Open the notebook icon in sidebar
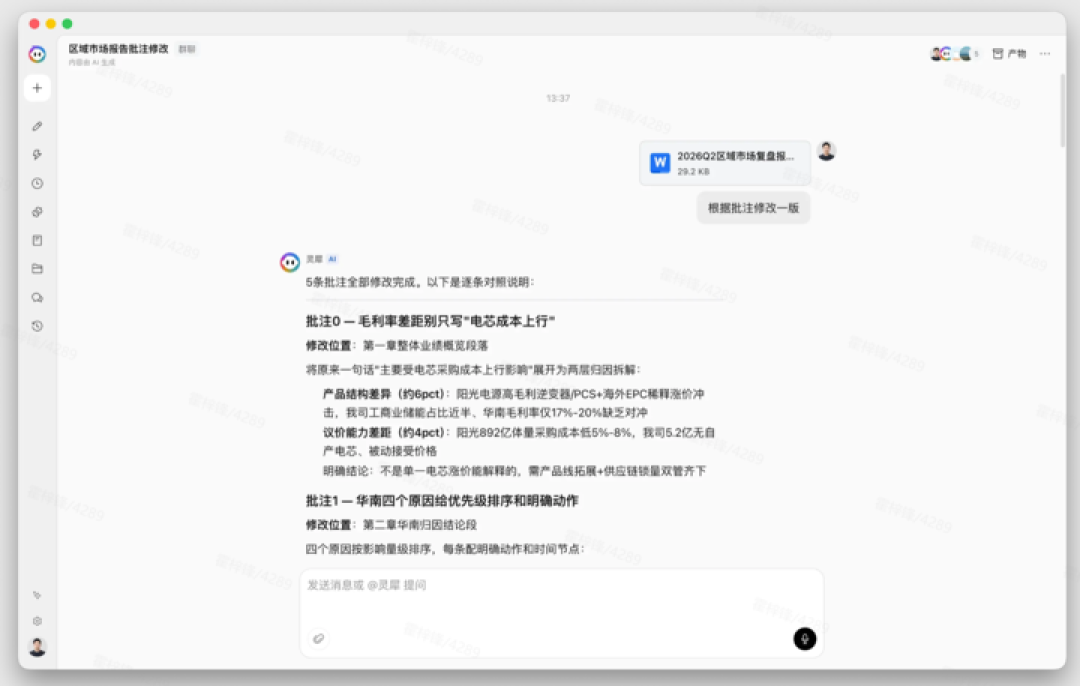Screen dimensions: 1080x686 pos(37,240)
